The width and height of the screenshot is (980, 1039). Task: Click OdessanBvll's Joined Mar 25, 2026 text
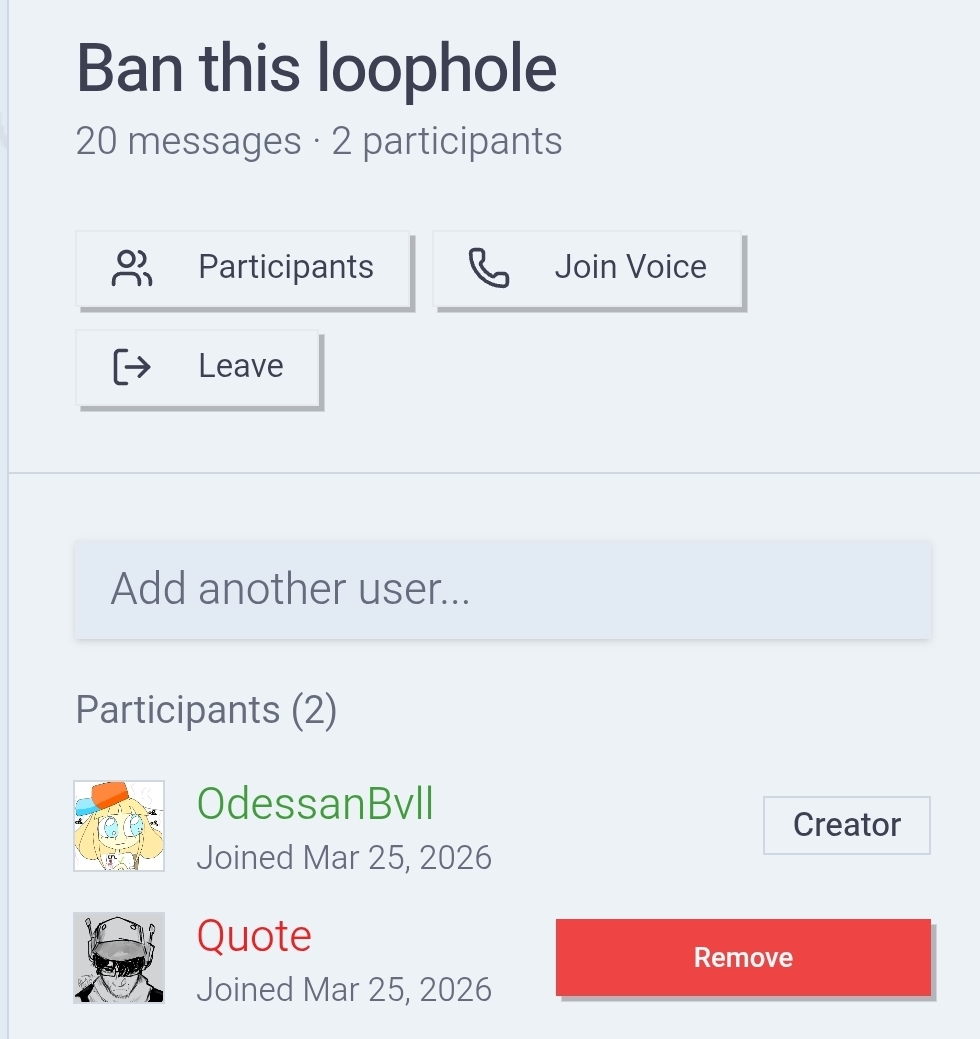click(344, 857)
